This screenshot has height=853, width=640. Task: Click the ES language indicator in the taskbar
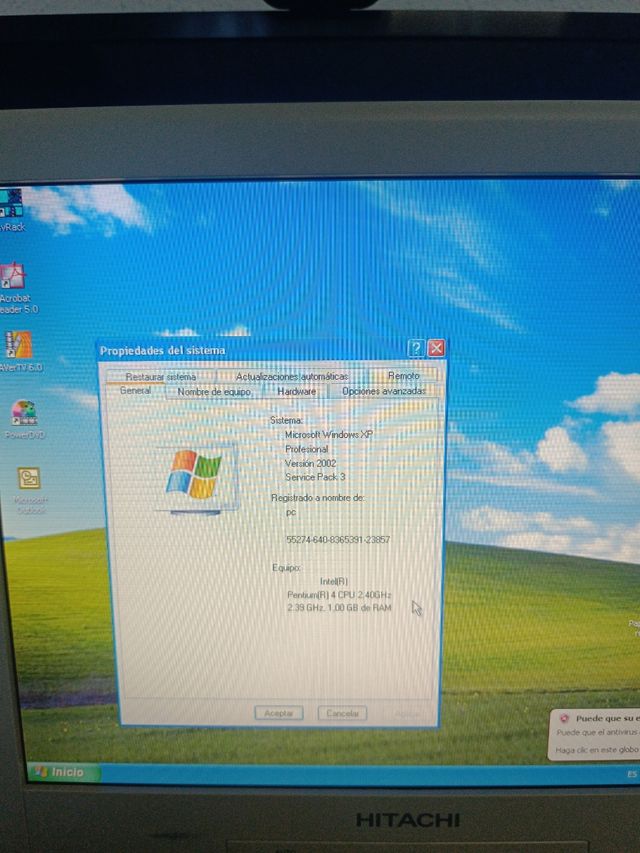(632, 774)
